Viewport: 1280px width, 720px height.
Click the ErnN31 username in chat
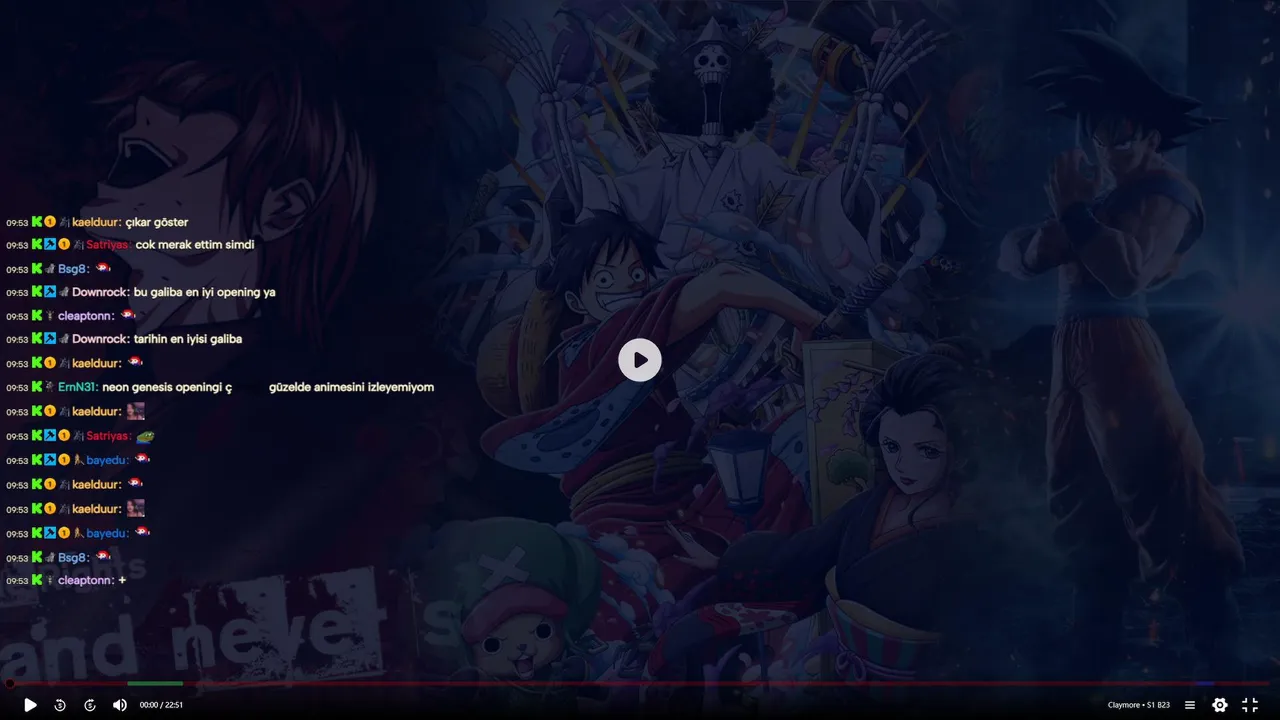point(78,387)
